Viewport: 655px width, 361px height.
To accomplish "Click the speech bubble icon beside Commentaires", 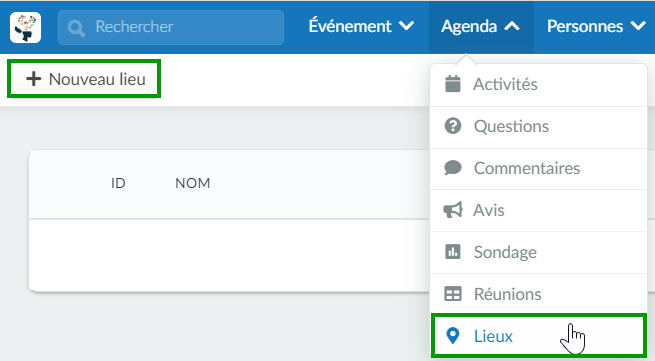I will (x=453, y=168).
